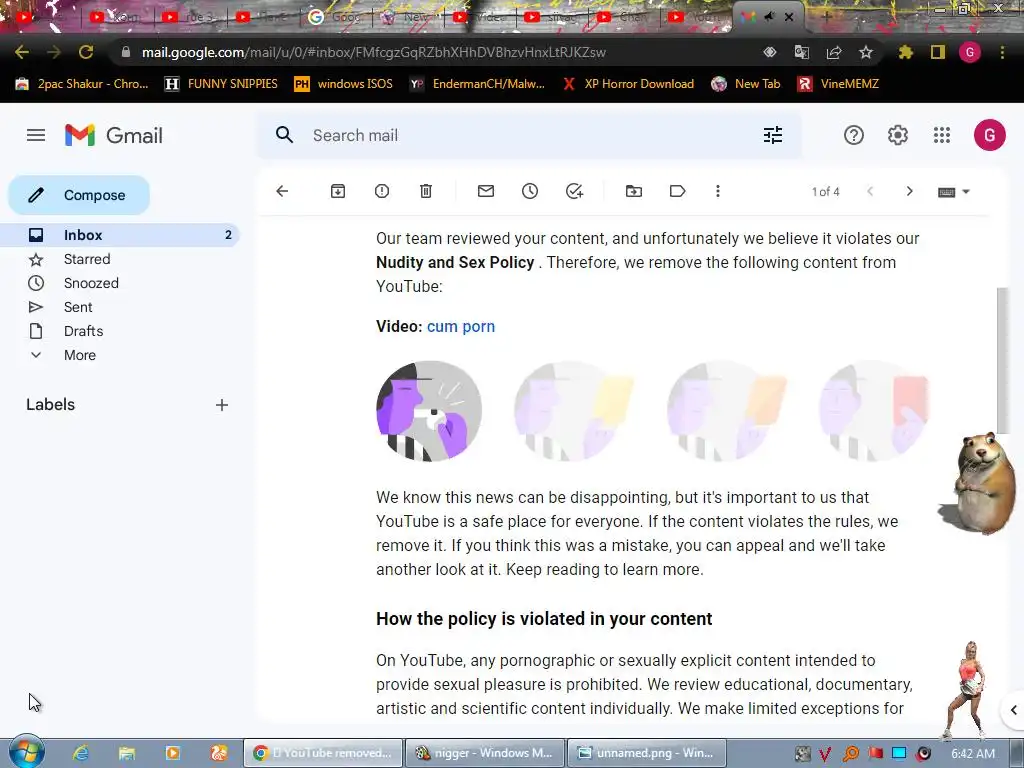1024x768 pixels.
Task: Click the translate page icon
Action: (x=801, y=52)
